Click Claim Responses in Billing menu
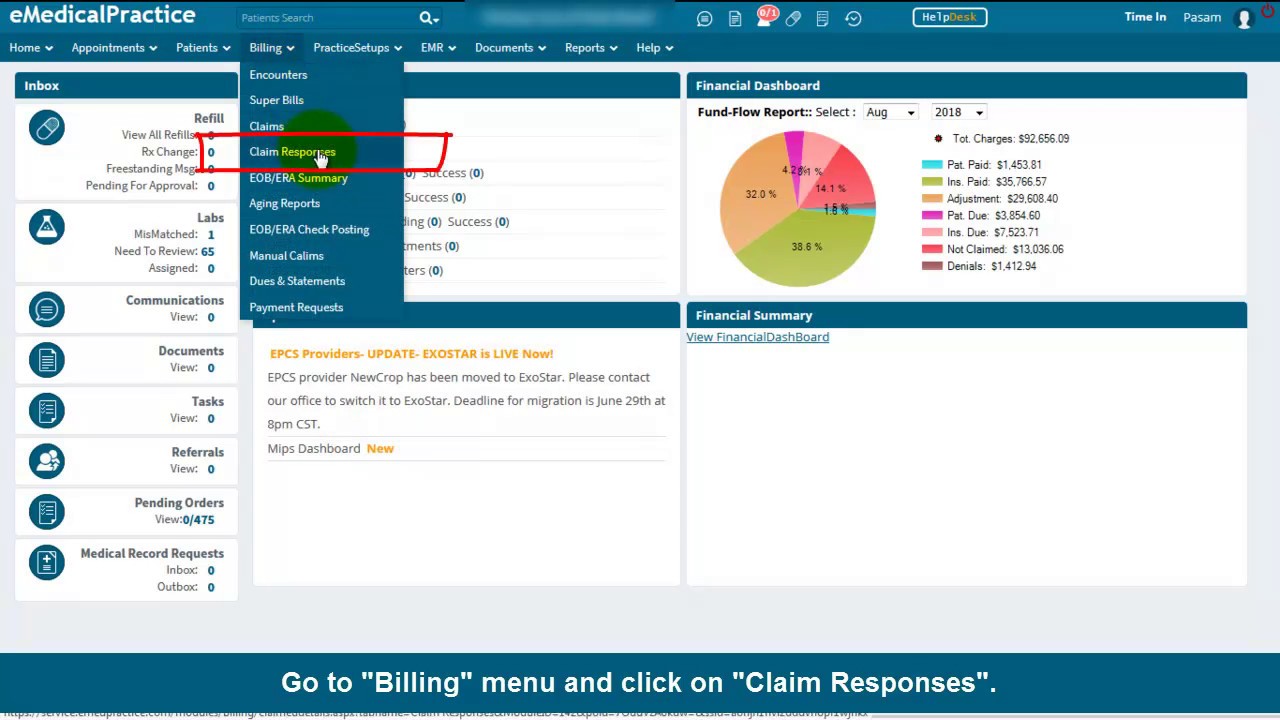 click(x=292, y=152)
